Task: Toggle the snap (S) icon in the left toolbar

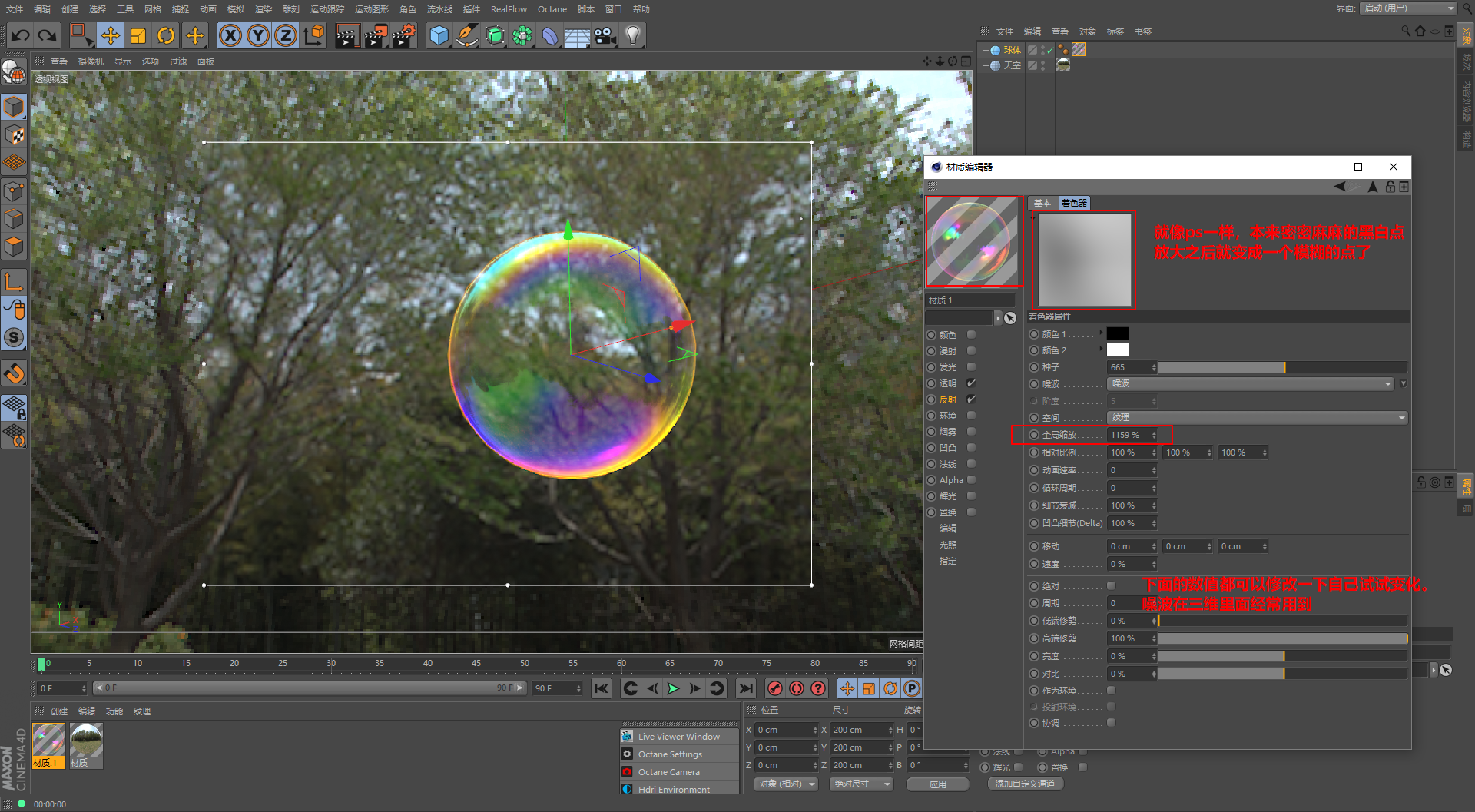Action: pyautogui.click(x=15, y=337)
